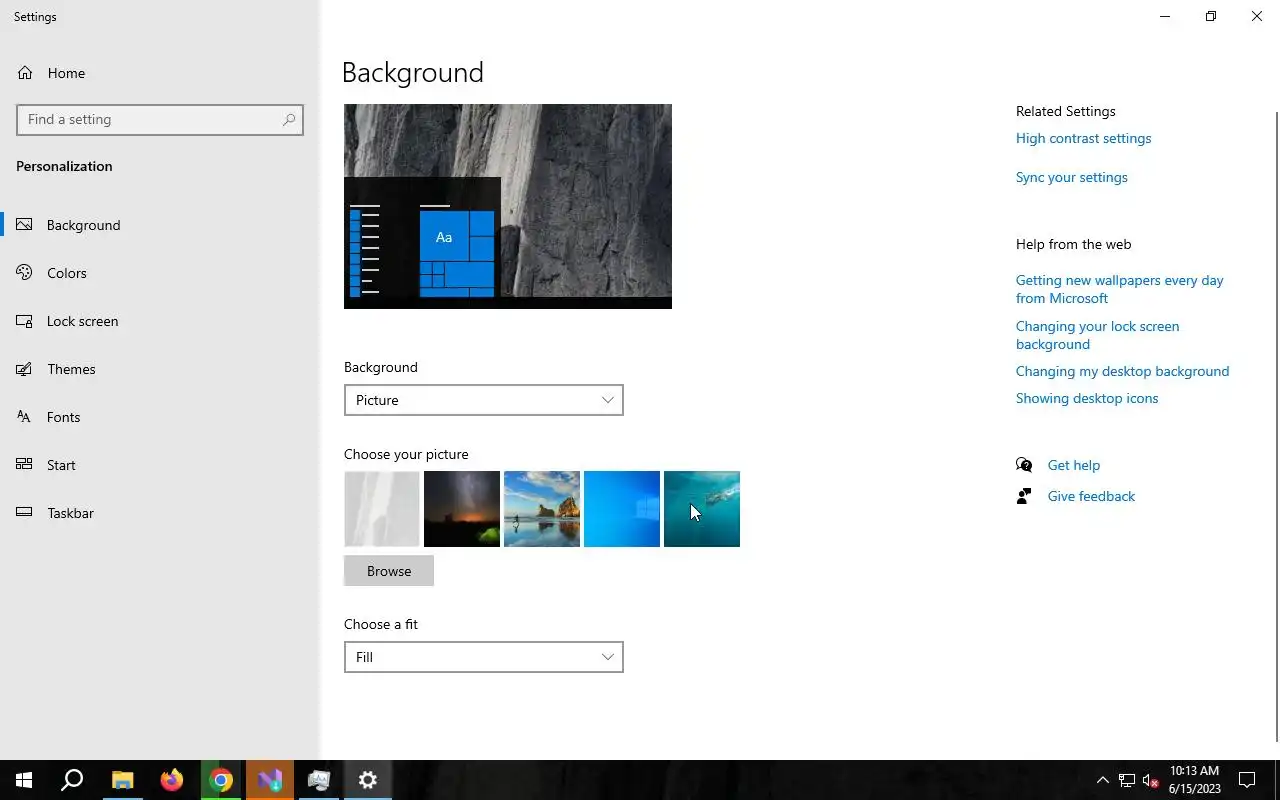Choose the underwater swimmer picture thumbnail
Screen dimensions: 1280x800
pos(702,509)
